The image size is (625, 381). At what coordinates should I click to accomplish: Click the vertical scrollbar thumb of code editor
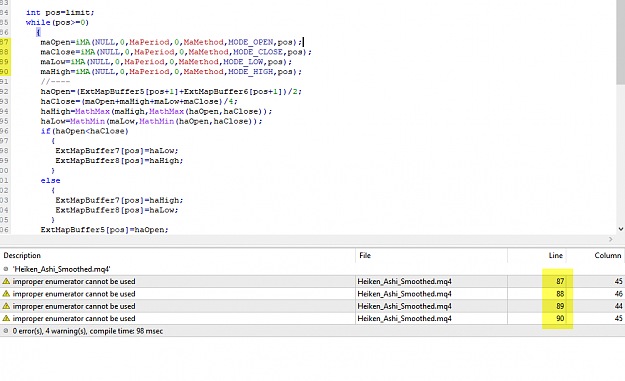point(621,42)
